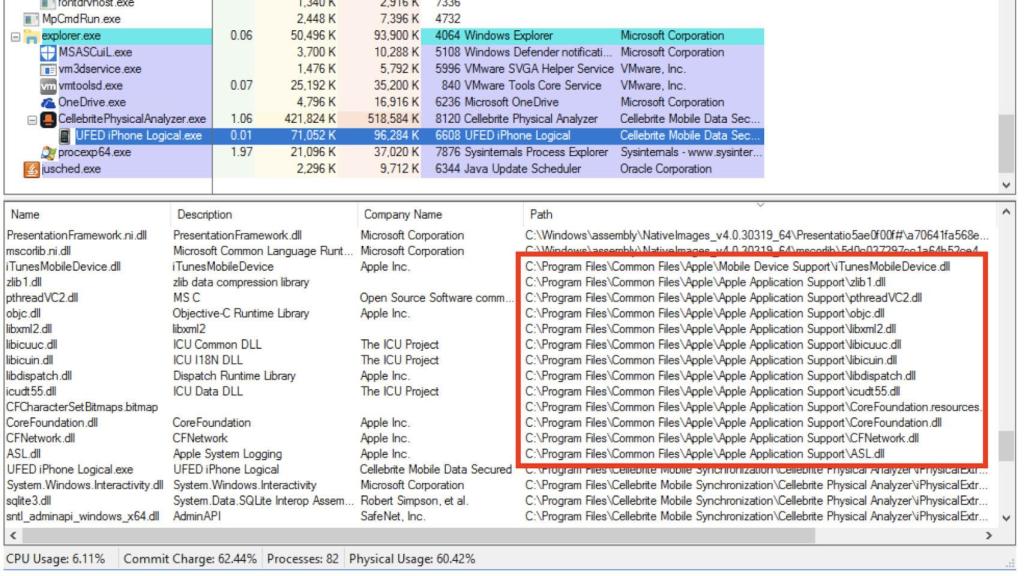Click the CPU Usage status bar panel
Image resolution: width=1024 pixels, height=576 pixels.
[56, 558]
